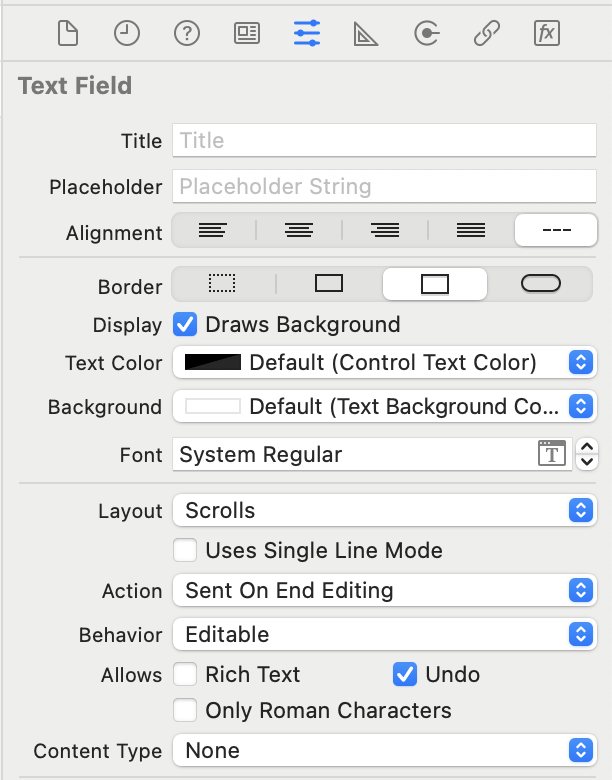612x780 pixels.
Task: Enable Rich Text checkbox
Action: tap(185, 674)
